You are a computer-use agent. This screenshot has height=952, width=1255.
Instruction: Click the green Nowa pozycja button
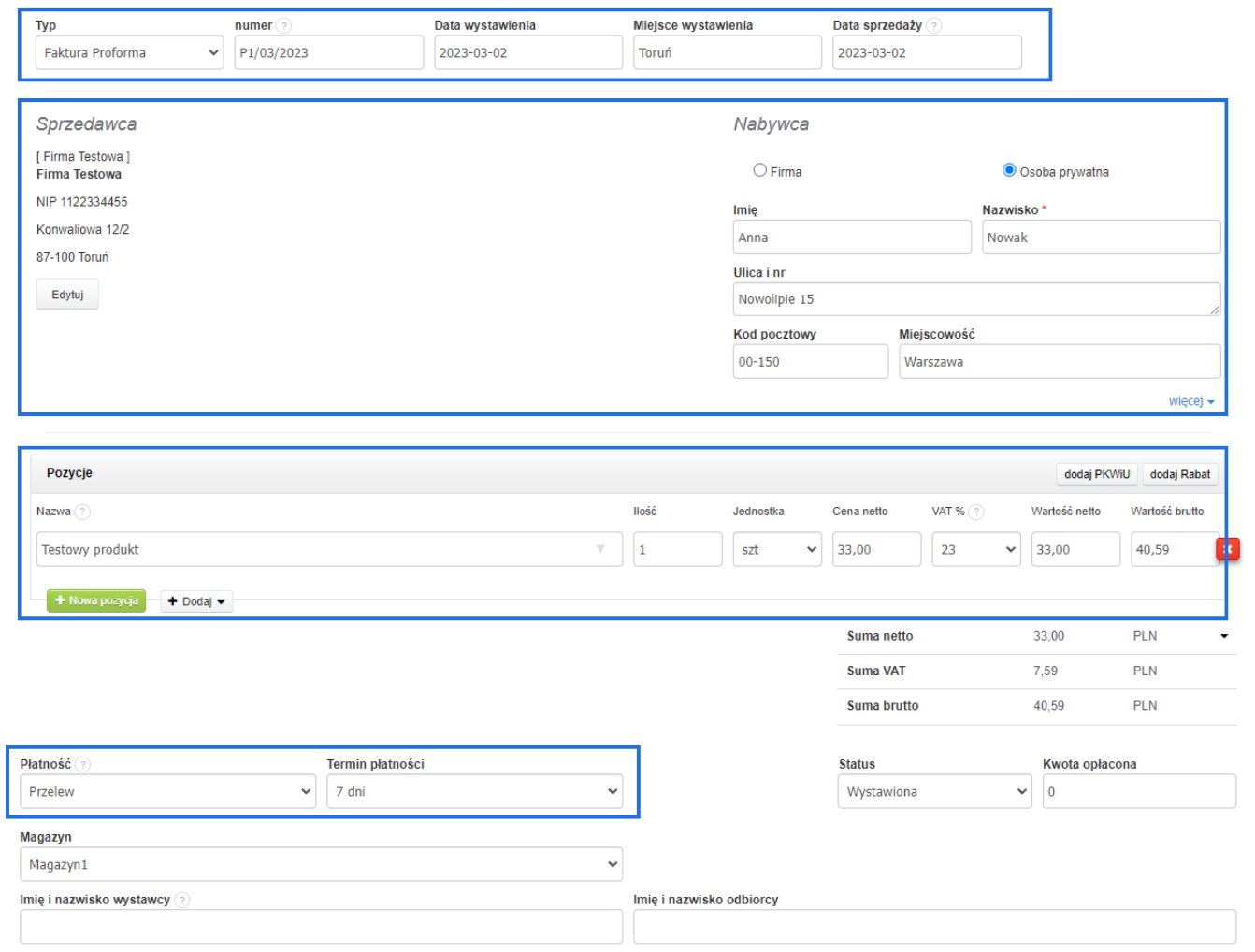pyautogui.click(x=96, y=600)
